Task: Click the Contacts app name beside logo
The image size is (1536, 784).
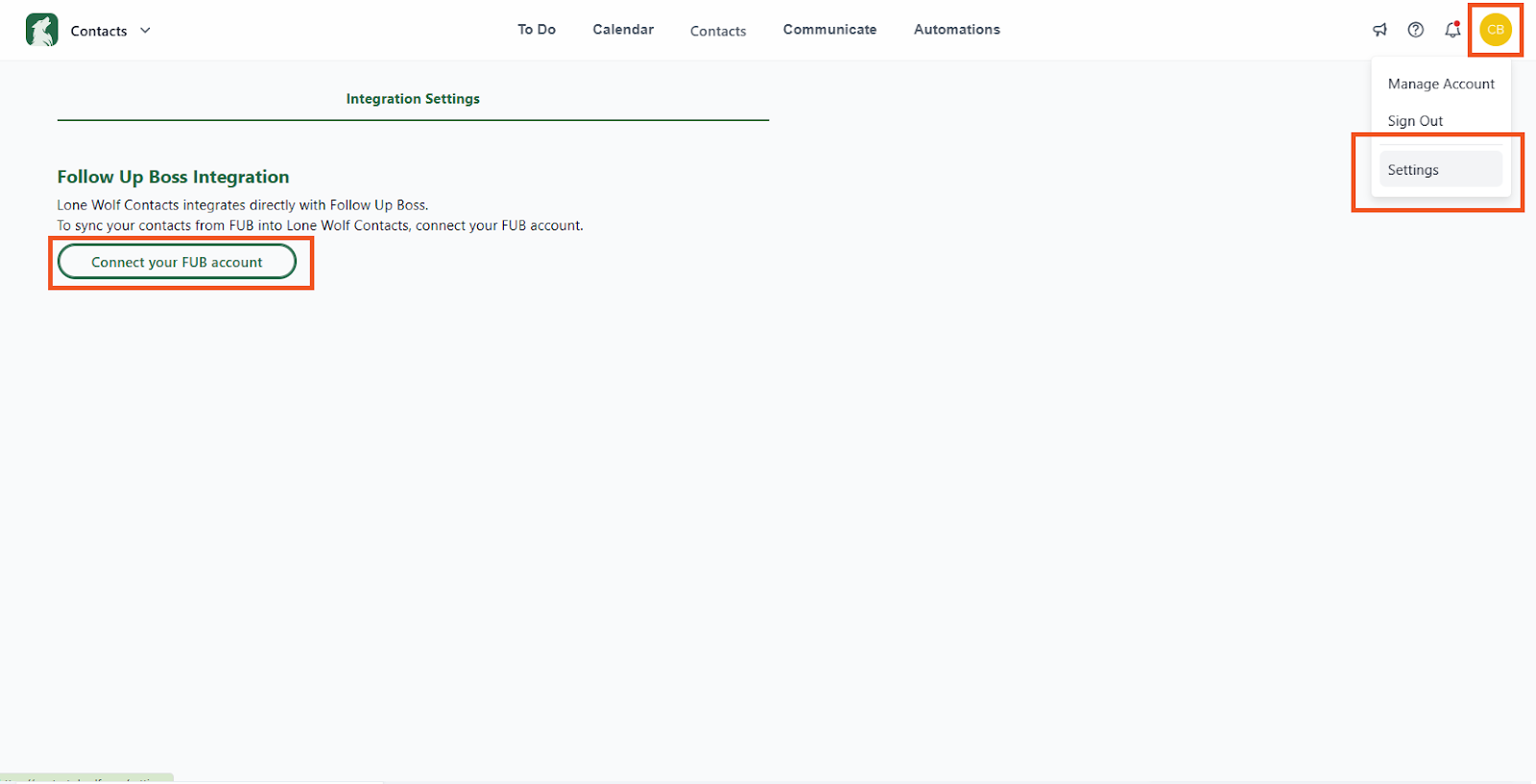Action: point(99,31)
